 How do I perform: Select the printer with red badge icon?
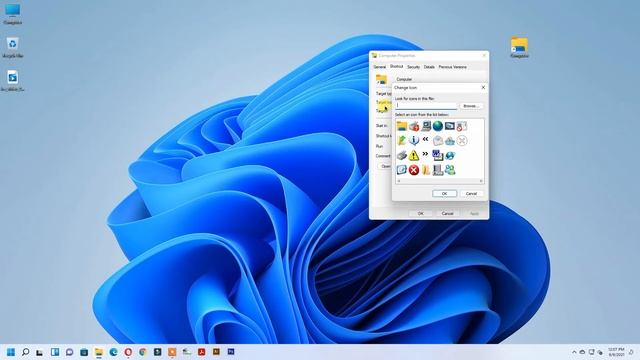(414, 126)
